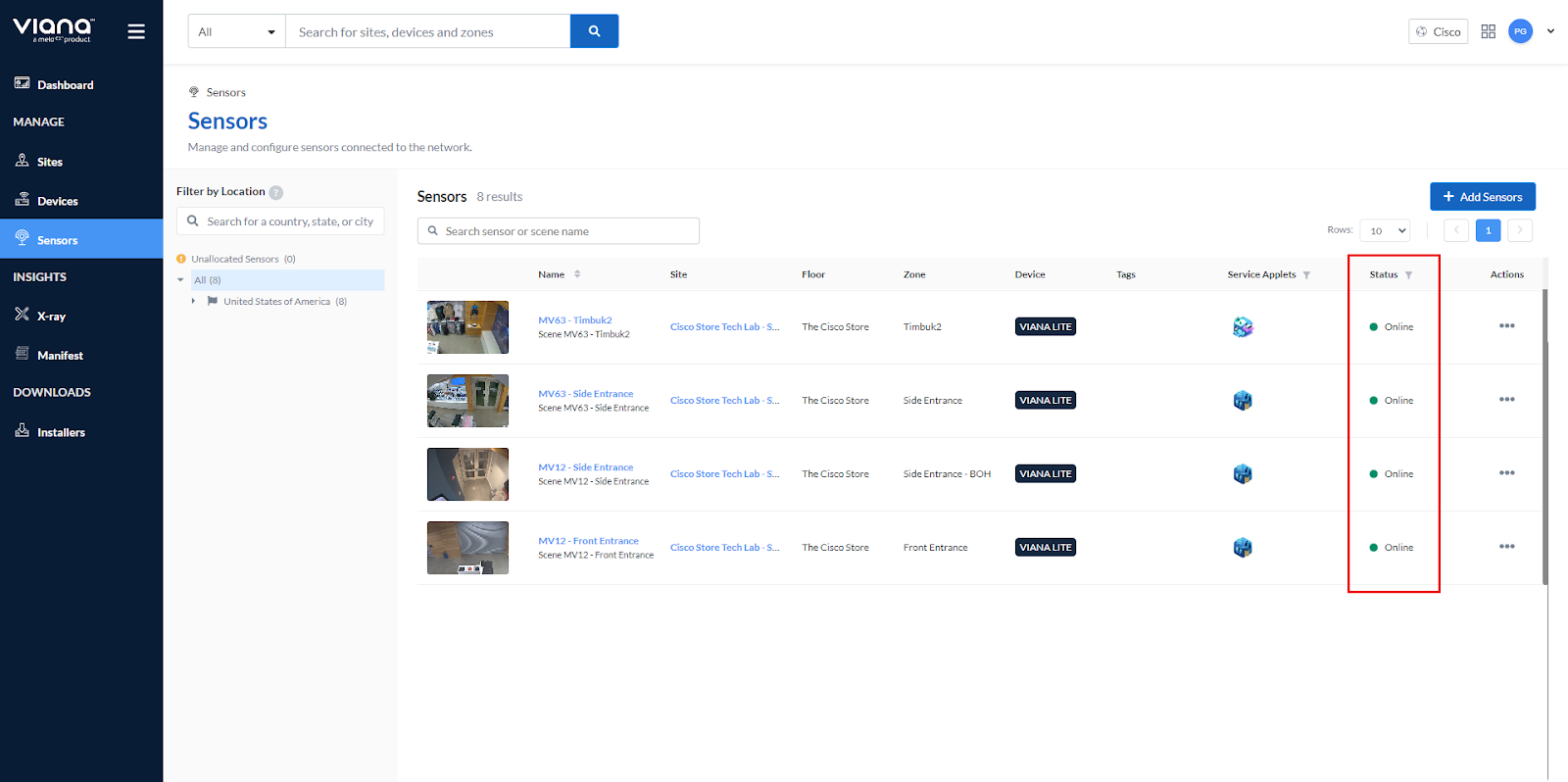Screen dimensions: 1568x782
Task: Go to Dashboard in sidebar
Action: [65, 85]
